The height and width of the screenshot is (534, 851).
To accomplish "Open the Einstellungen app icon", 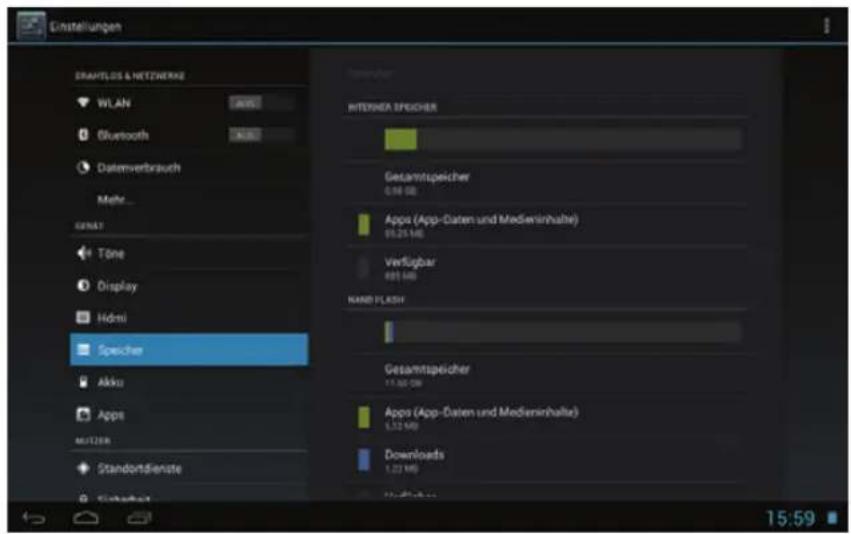I will point(31,26).
